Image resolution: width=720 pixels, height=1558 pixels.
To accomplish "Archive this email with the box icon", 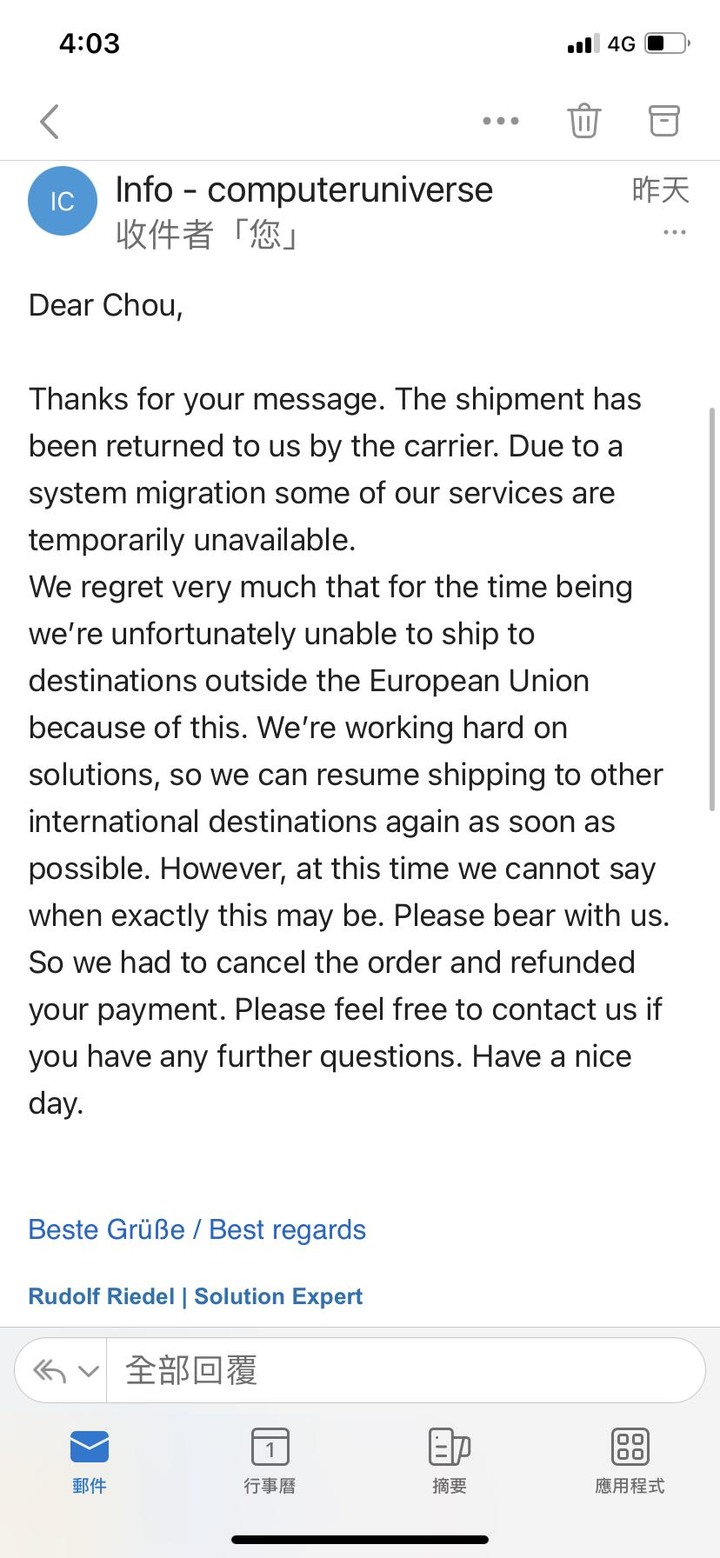I will pyautogui.click(x=664, y=120).
